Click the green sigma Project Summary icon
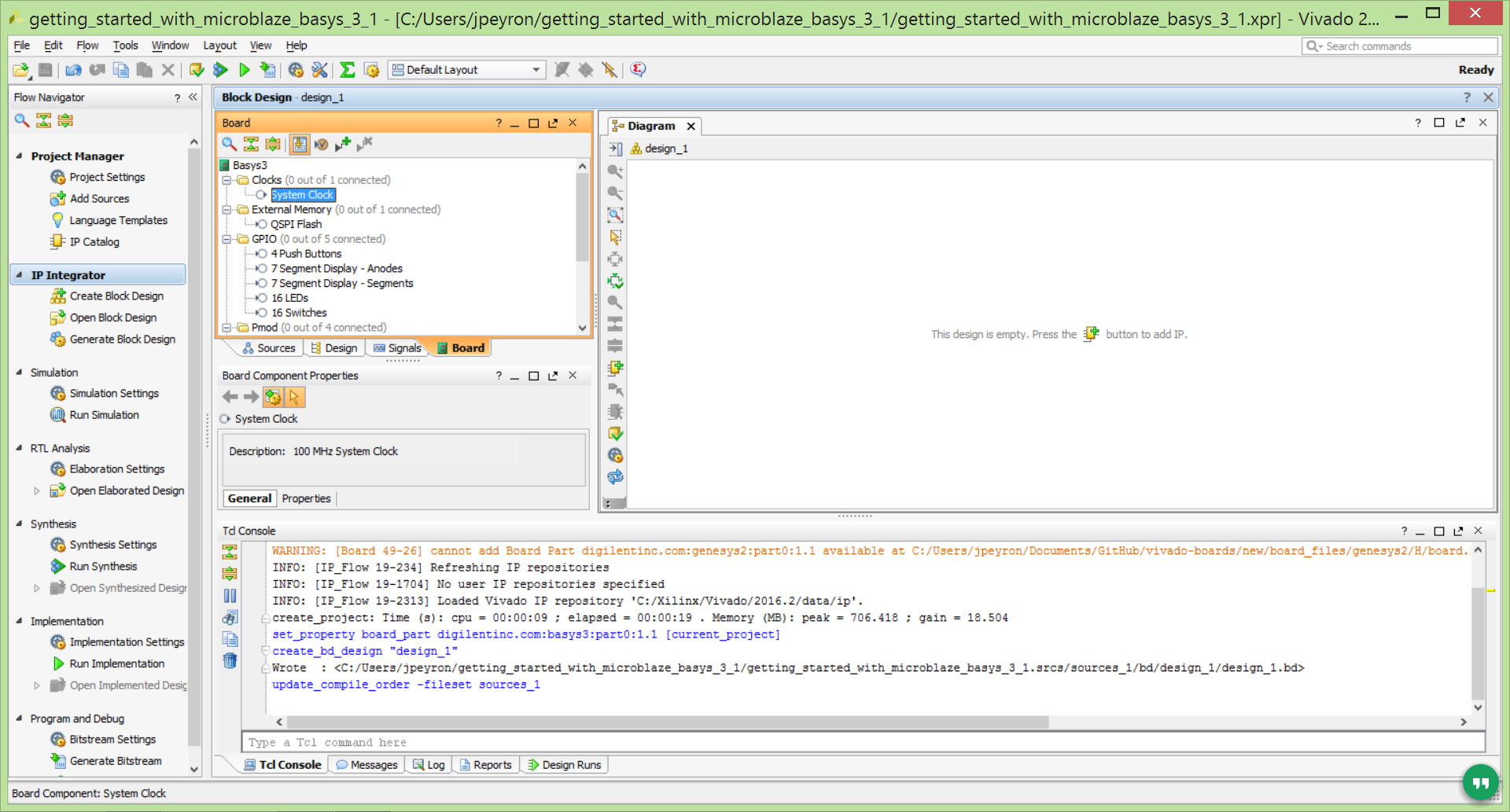This screenshot has width=1510, height=812. click(x=348, y=70)
